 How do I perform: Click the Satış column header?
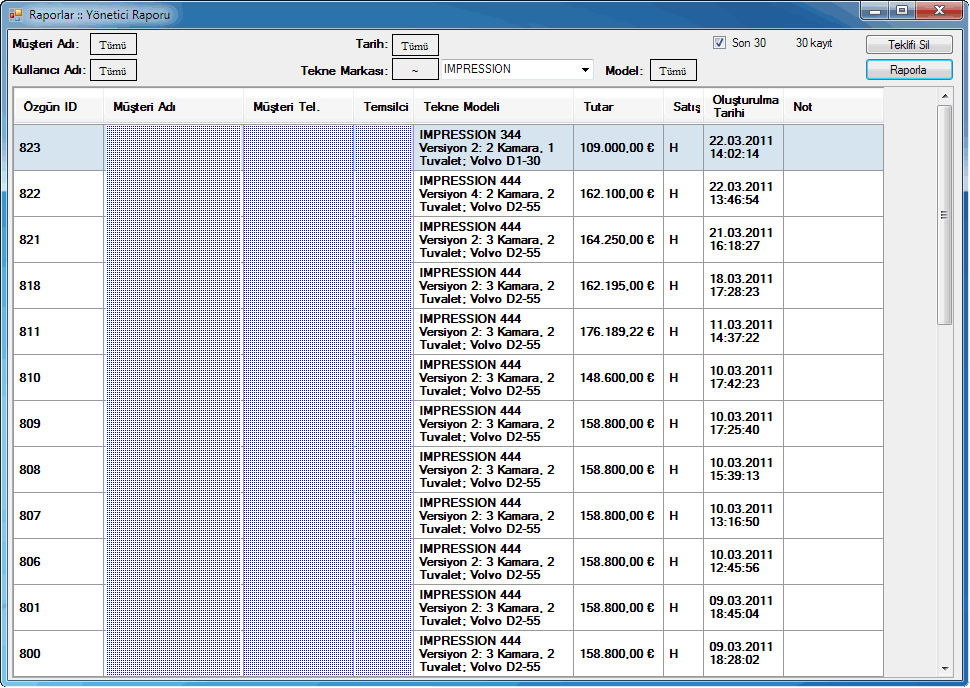684,106
